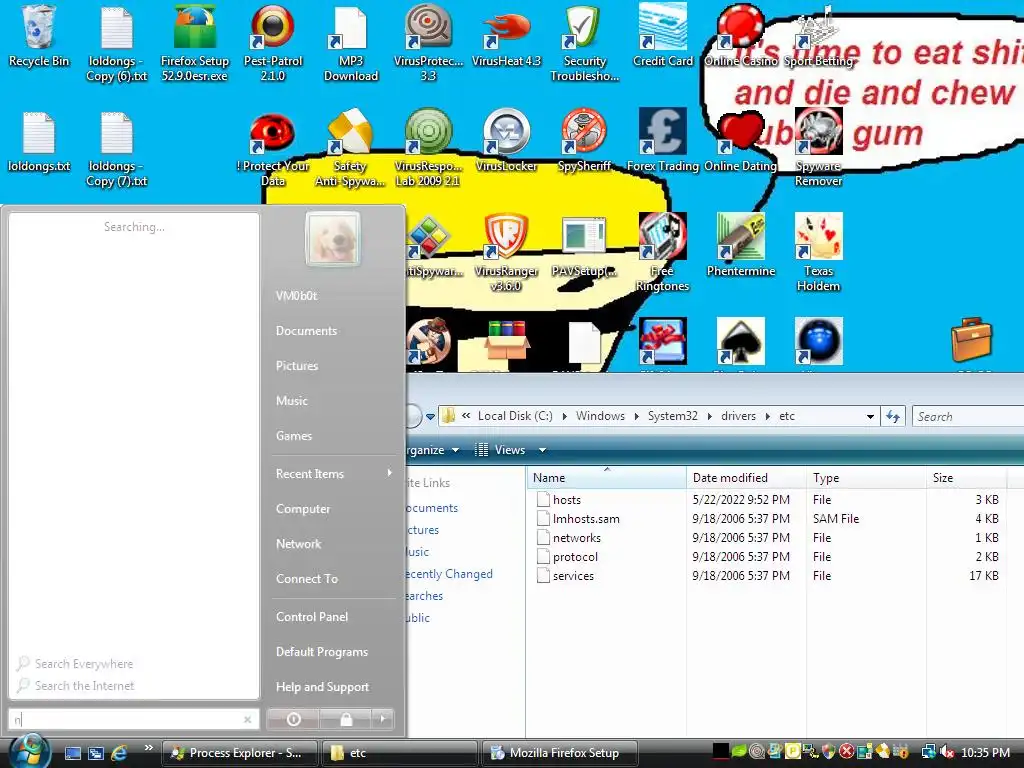Open the VirusHeat 4.3 shortcut
This screenshot has width=1024, height=768.
coord(506,36)
